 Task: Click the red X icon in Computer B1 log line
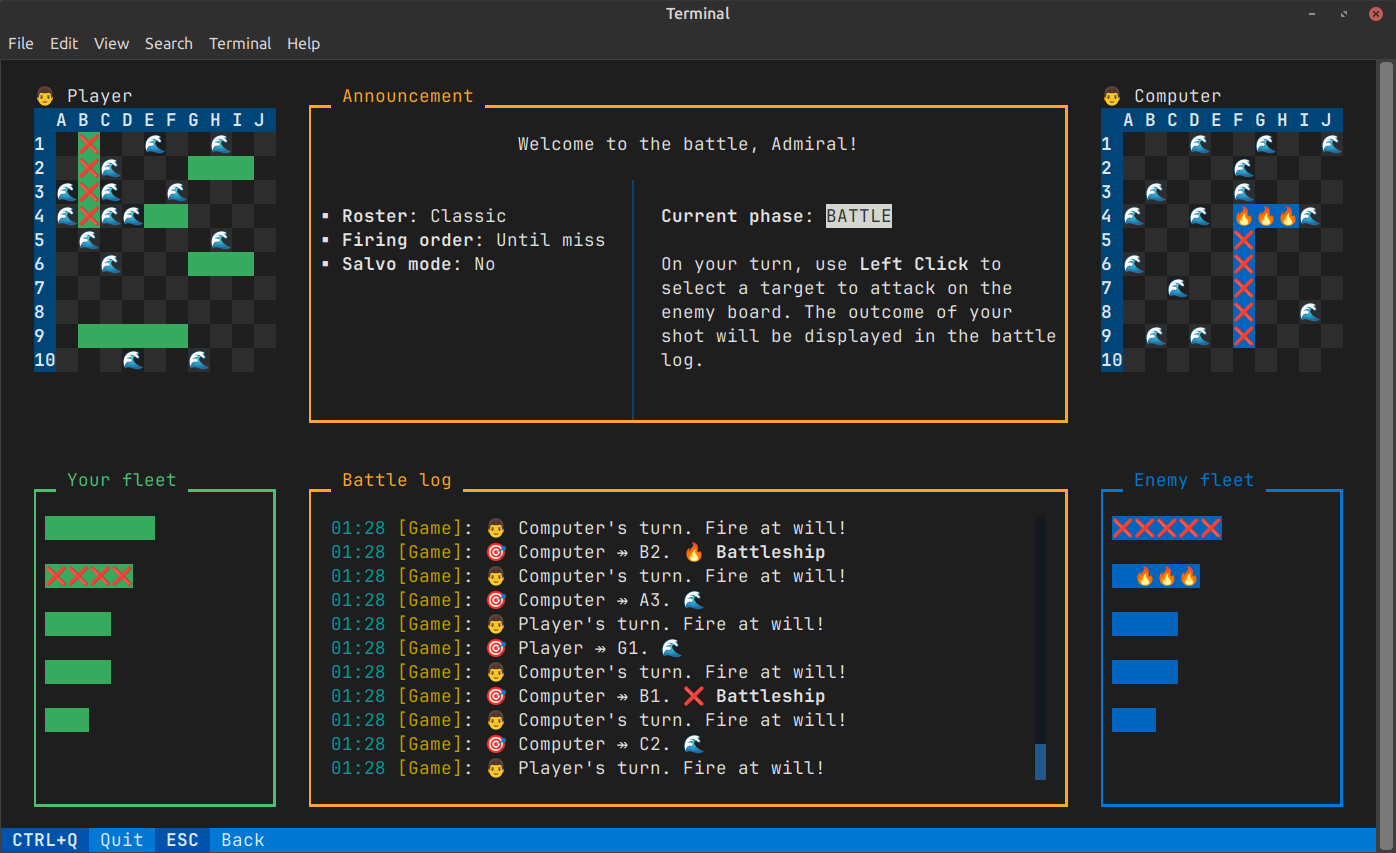(x=694, y=696)
